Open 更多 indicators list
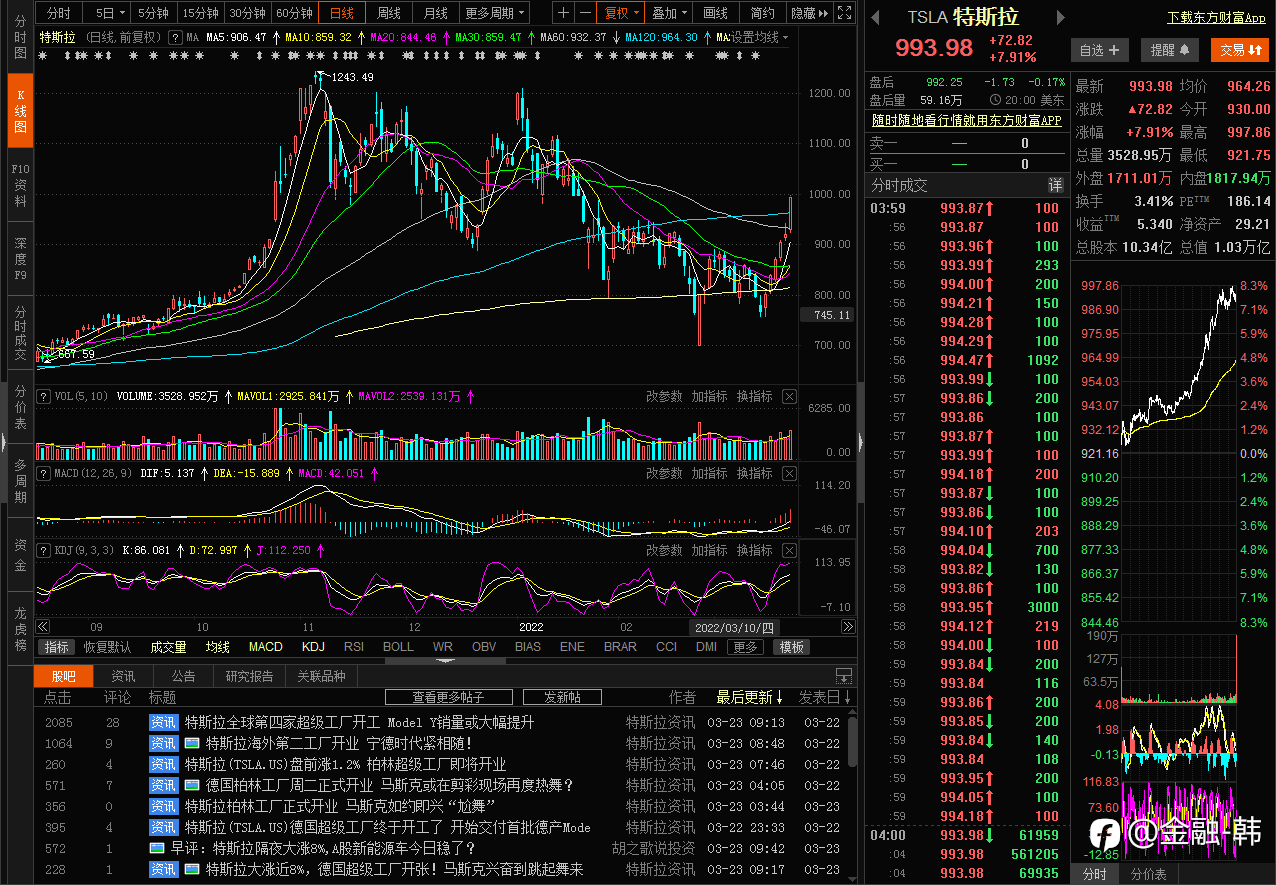Viewport: 1276px width, 885px height. click(x=746, y=647)
